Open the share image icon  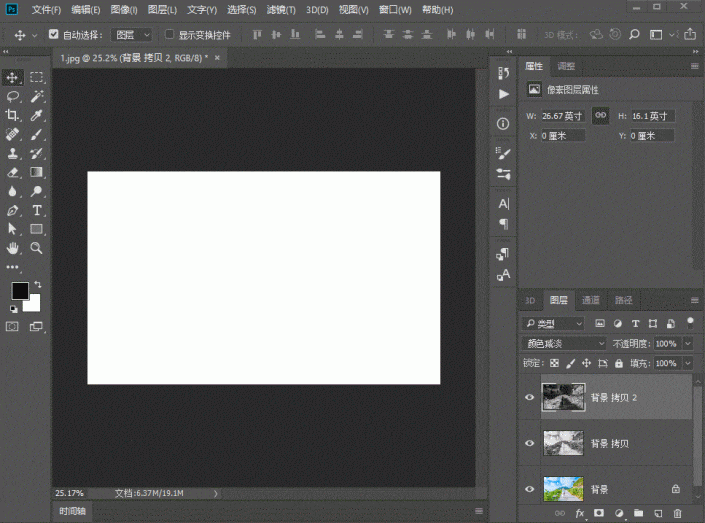(x=690, y=34)
